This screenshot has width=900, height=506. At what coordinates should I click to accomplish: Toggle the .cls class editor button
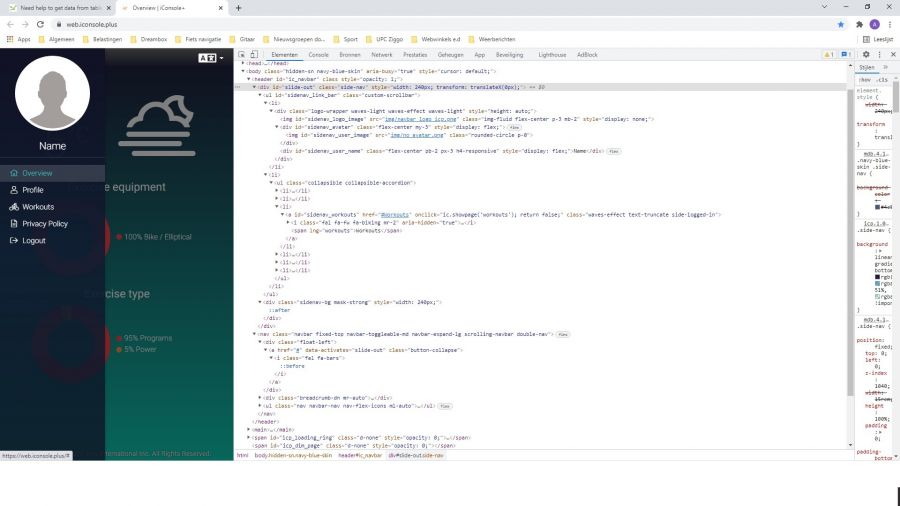(x=882, y=80)
